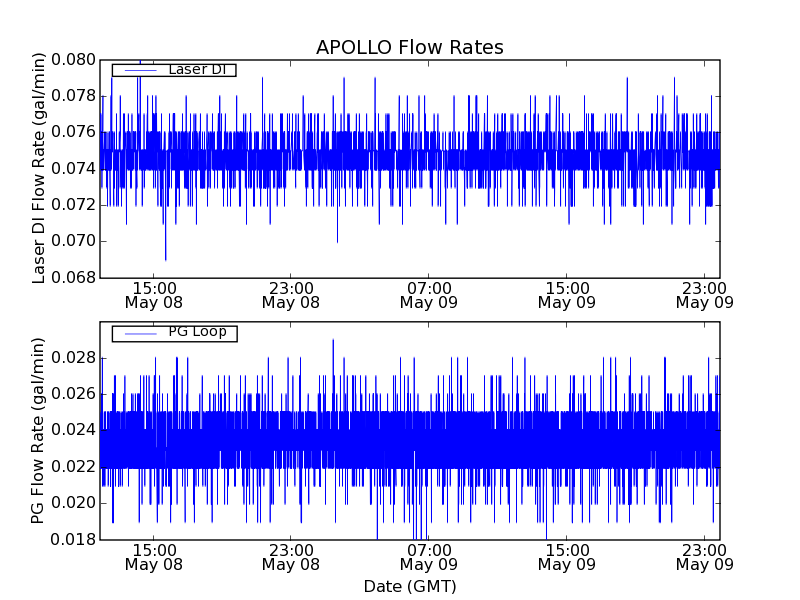The width and height of the screenshot is (800, 600).
Task: Click top plot's 07:00 May 09 tick label
Action: [x=428, y=294]
